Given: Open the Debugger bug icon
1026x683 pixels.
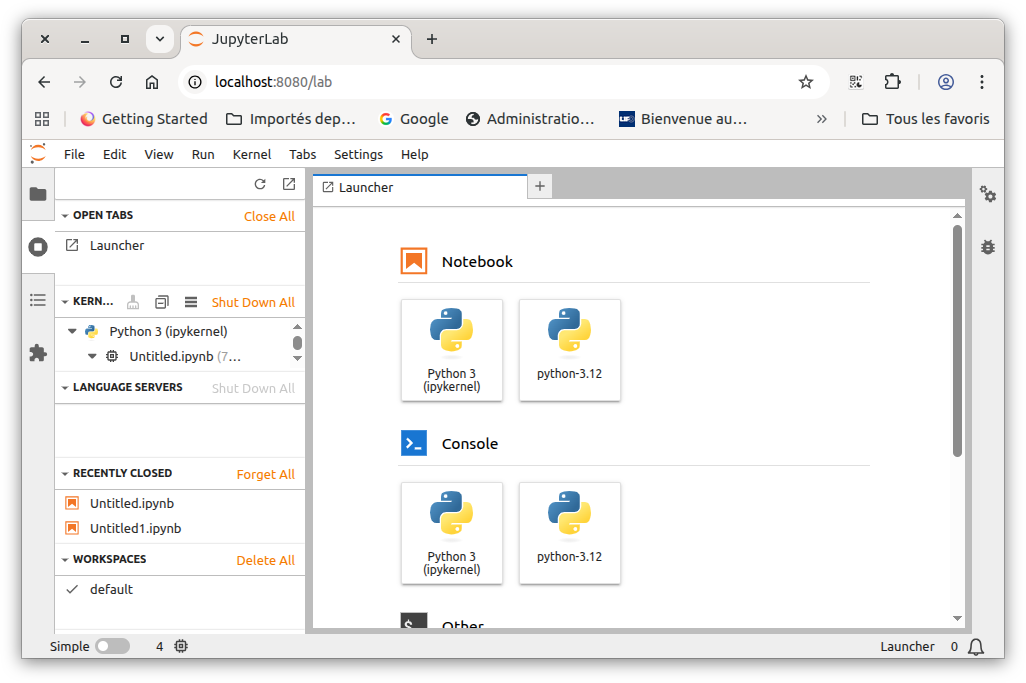Looking at the screenshot, I should click(988, 246).
